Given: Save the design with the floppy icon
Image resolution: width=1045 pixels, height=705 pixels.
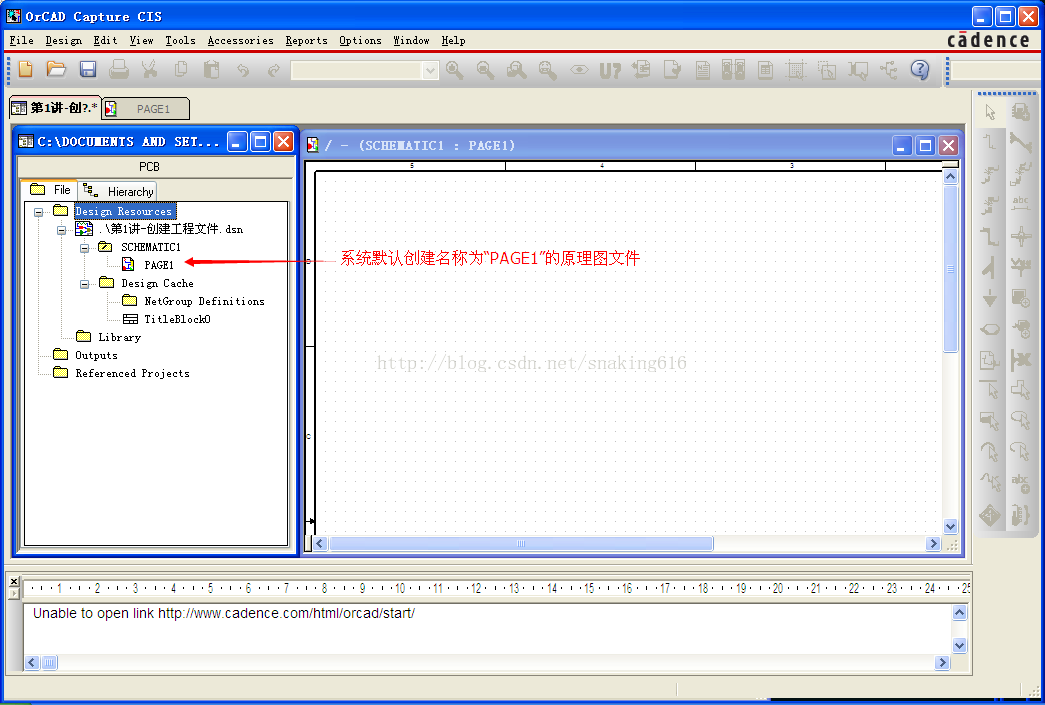Looking at the screenshot, I should pos(87,69).
